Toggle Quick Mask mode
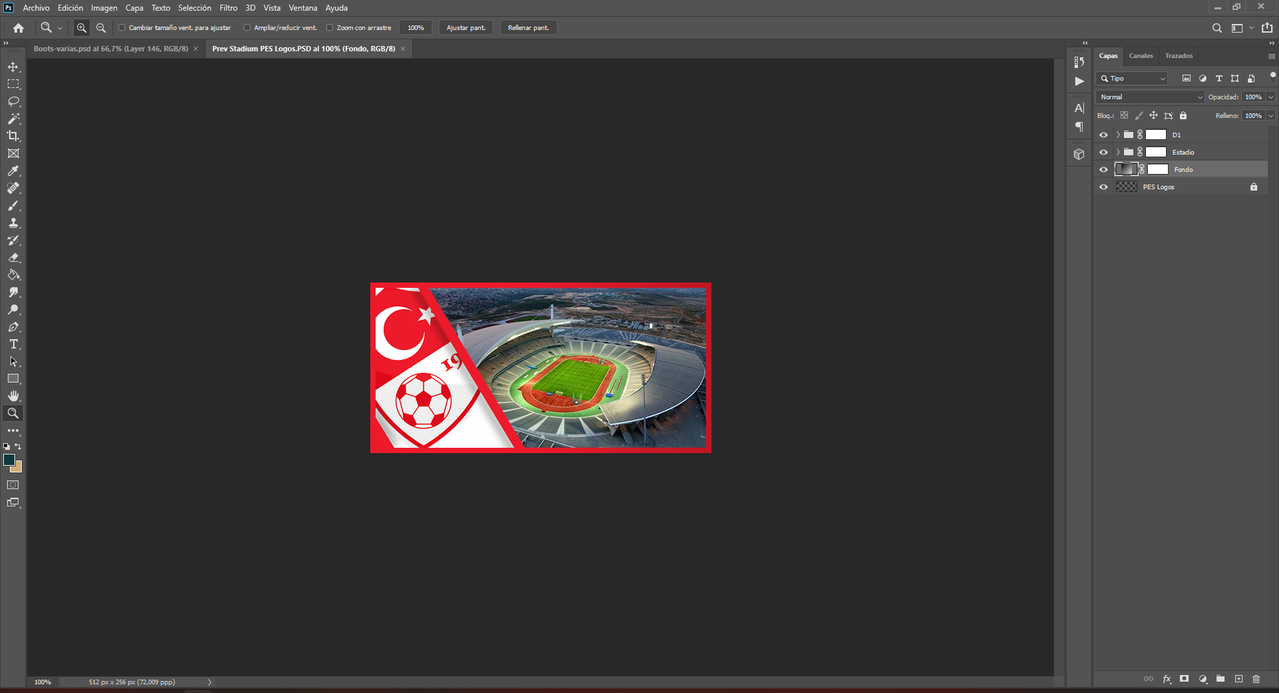Image resolution: width=1279 pixels, height=693 pixels. coord(13,485)
